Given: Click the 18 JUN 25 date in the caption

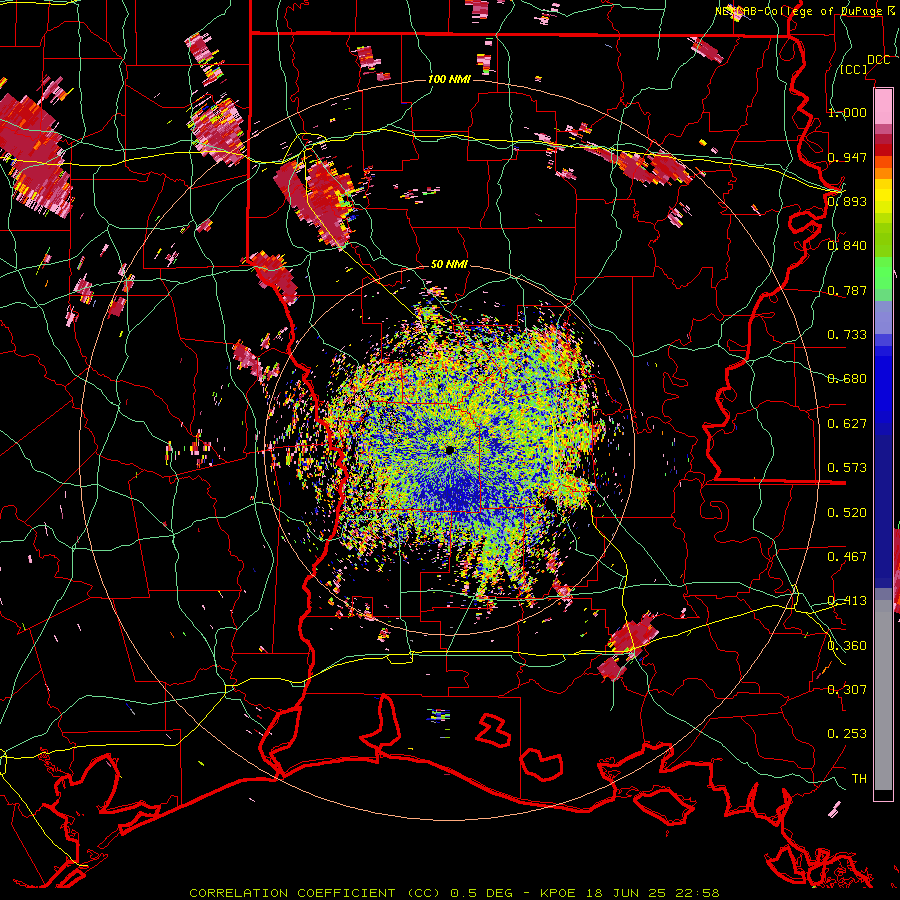Looking at the screenshot, I should (x=626, y=893).
